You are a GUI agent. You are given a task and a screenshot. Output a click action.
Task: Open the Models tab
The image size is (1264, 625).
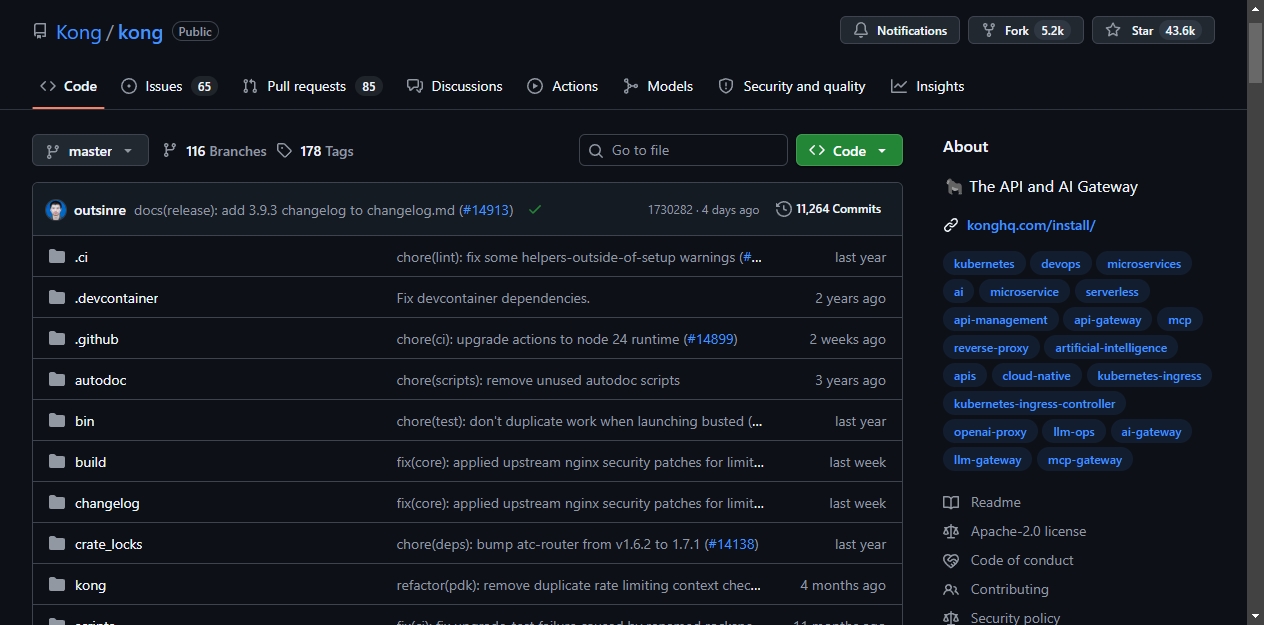[658, 86]
